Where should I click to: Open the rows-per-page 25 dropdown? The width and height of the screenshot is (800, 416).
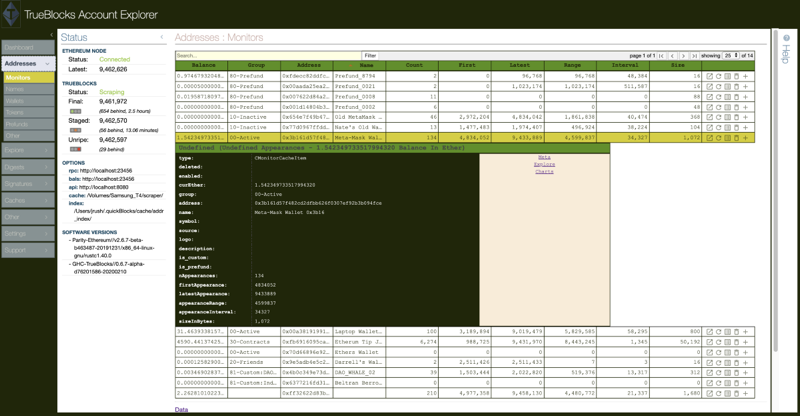730,55
